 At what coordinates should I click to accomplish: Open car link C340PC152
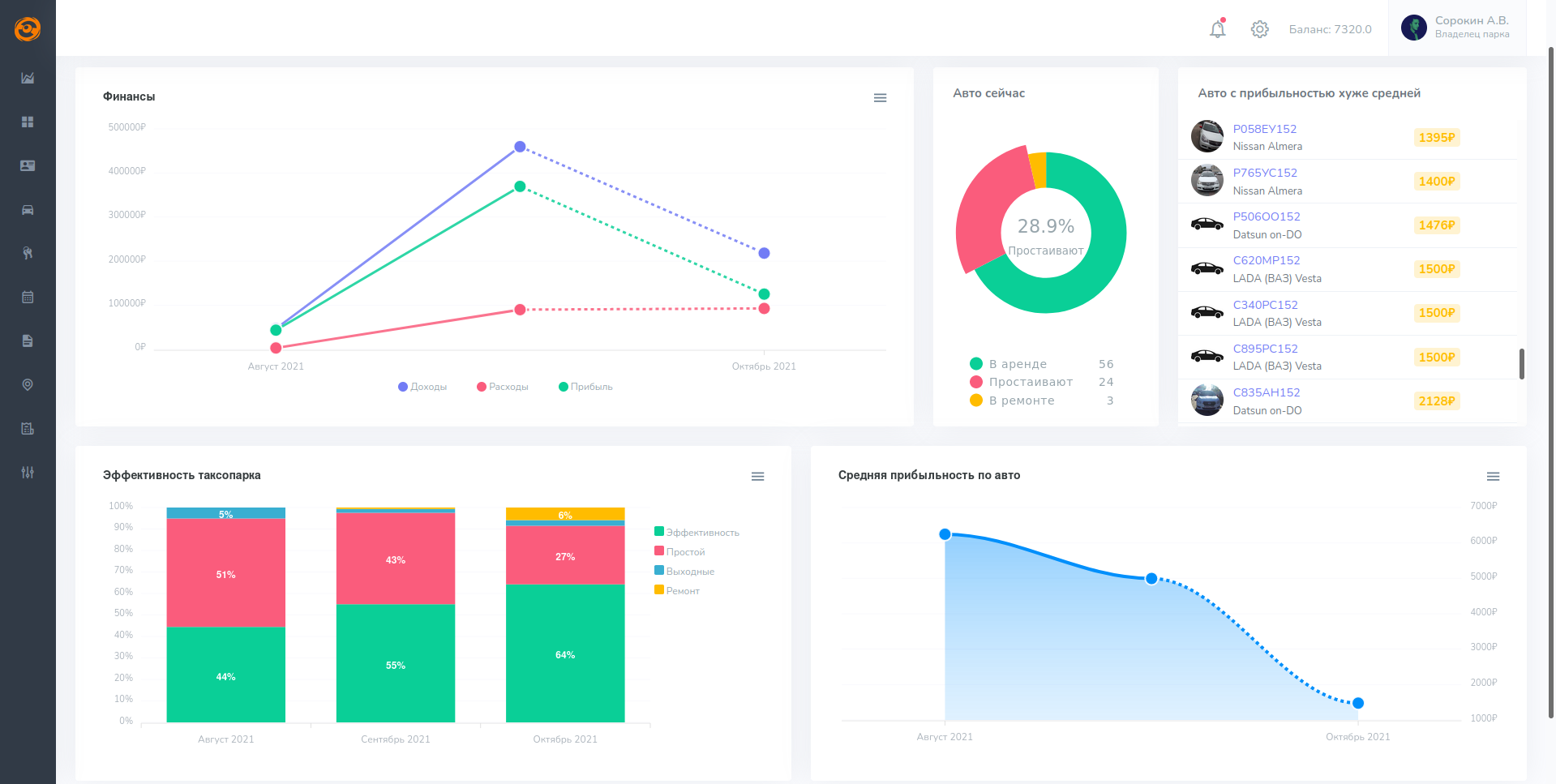pos(1265,305)
